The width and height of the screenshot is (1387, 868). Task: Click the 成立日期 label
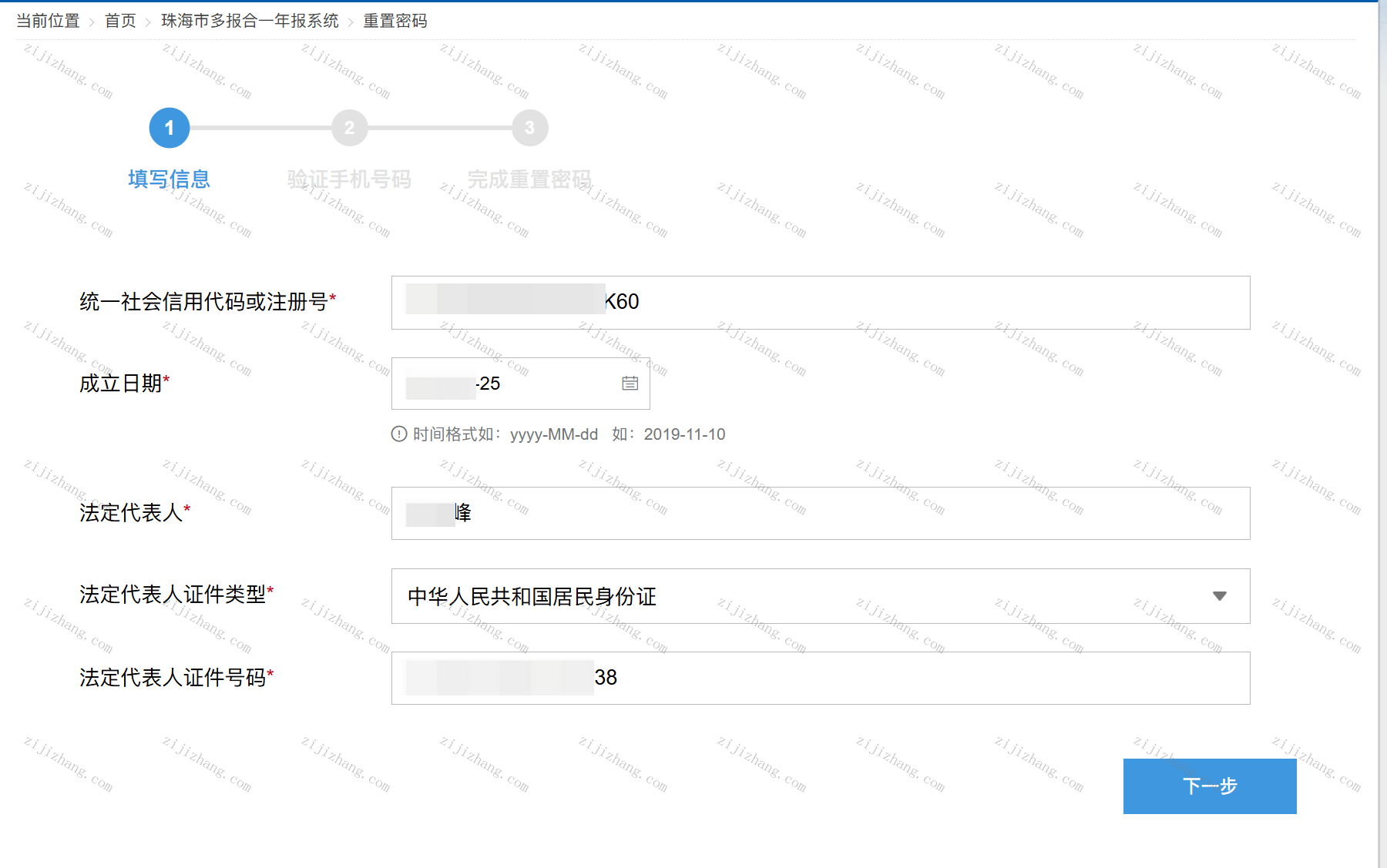[x=125, y=383]
